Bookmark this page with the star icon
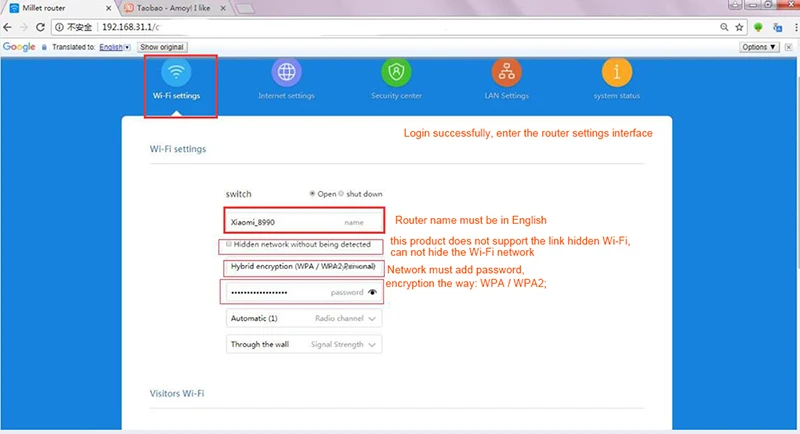This screenshot has height=434, width=800. click(x=739, y=27)
